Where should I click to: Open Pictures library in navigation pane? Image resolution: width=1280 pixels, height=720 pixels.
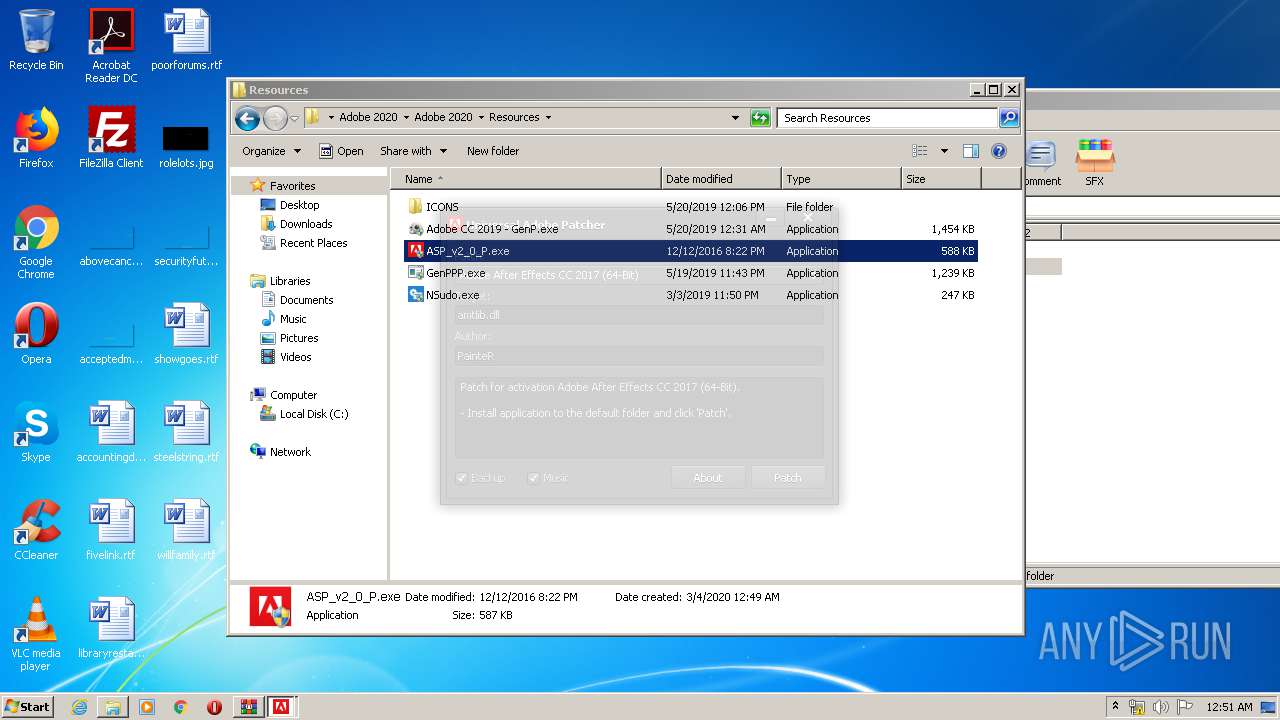[299, 338]
